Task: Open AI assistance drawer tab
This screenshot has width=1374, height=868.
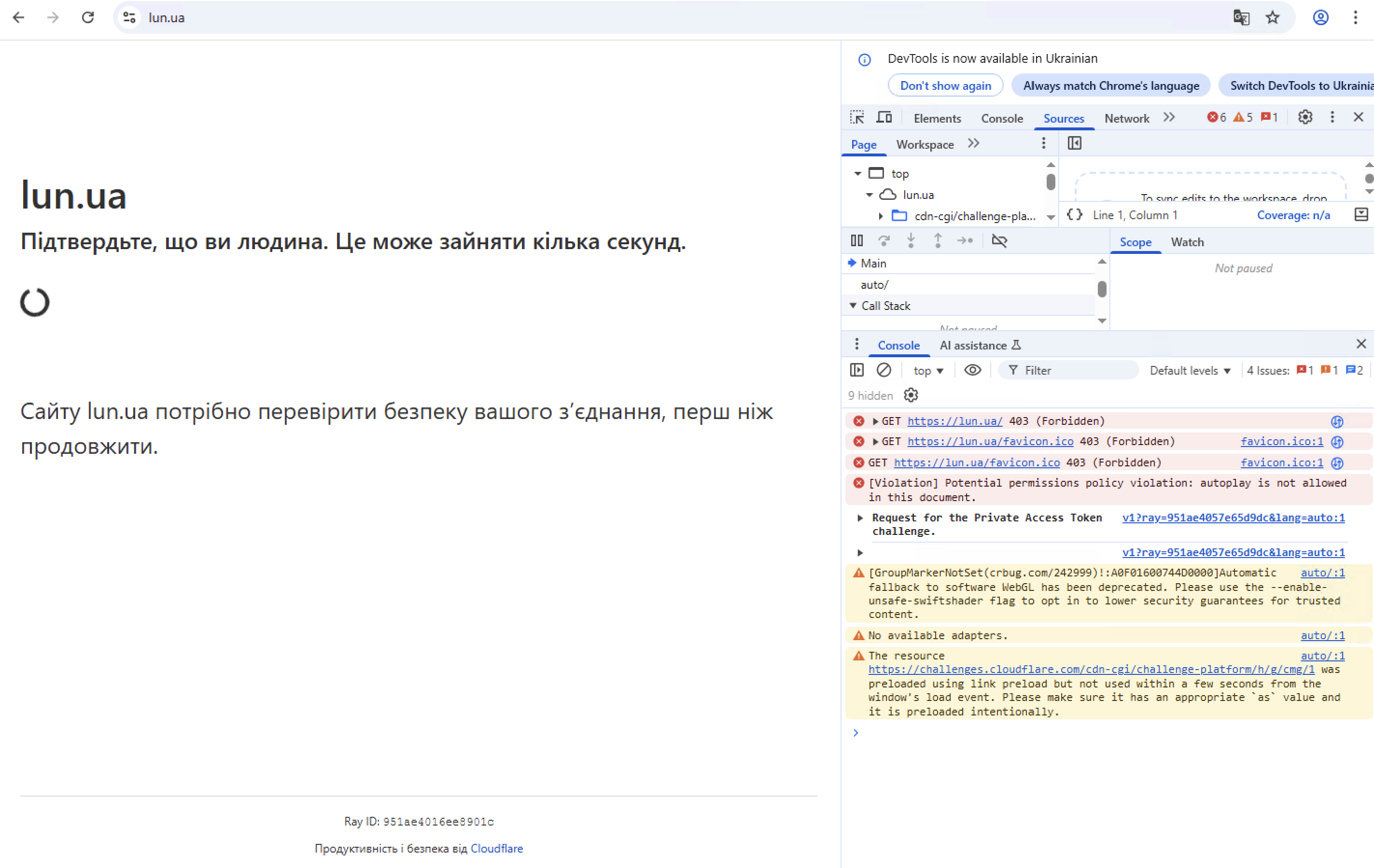Action: [980, 345]
